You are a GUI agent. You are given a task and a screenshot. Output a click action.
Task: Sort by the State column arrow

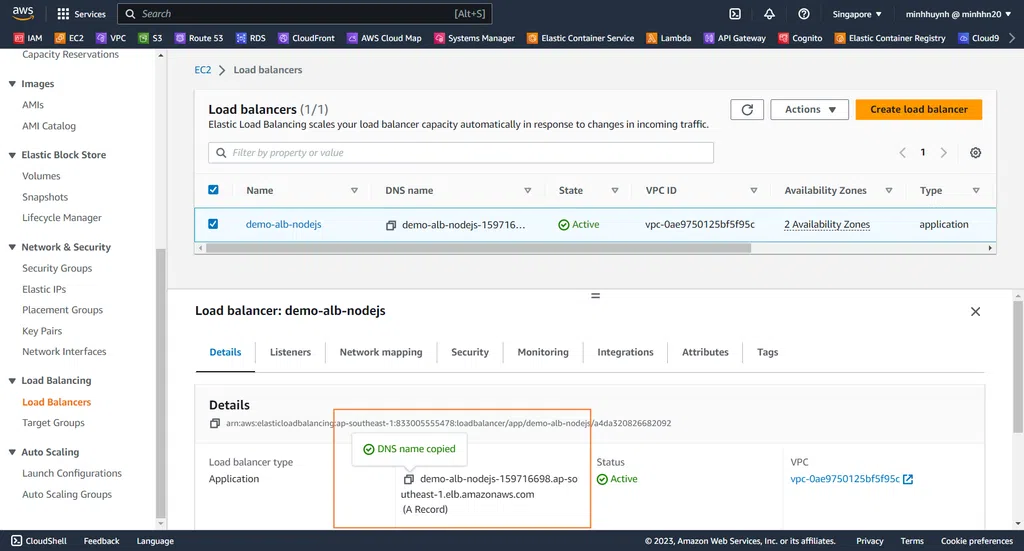pos(615,191)
